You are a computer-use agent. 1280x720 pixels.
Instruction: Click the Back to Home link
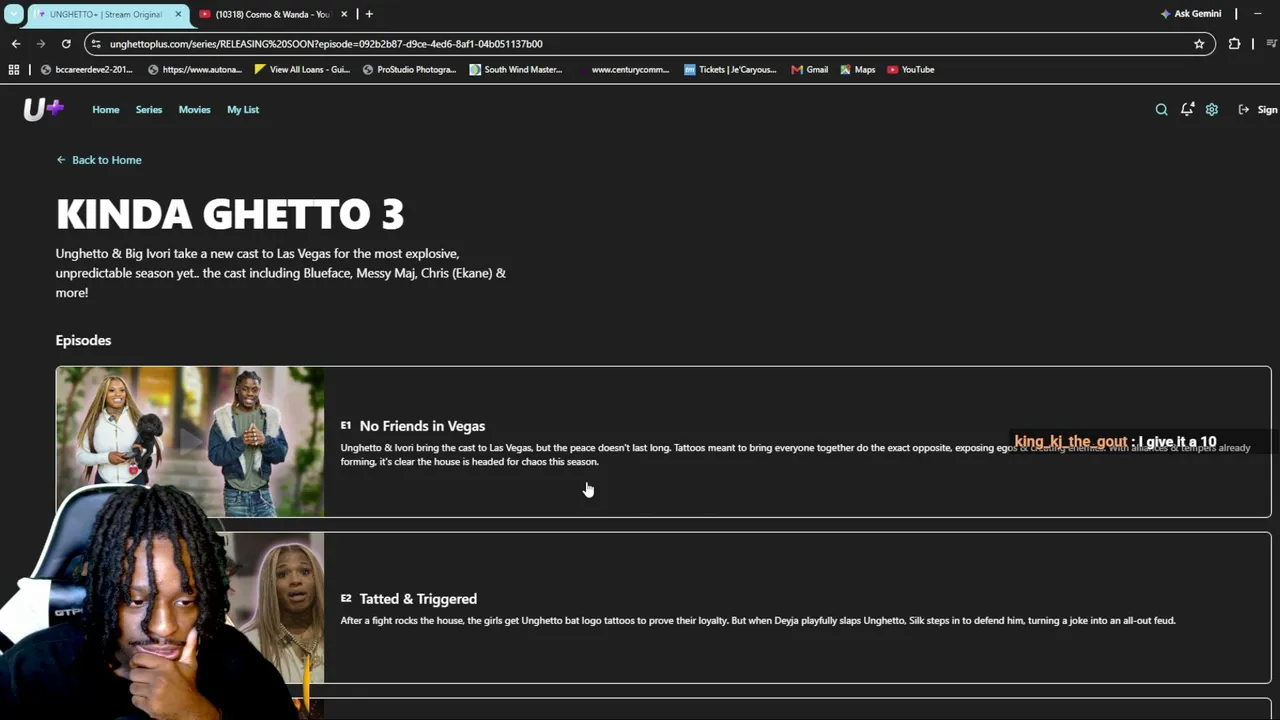(99, 160)
